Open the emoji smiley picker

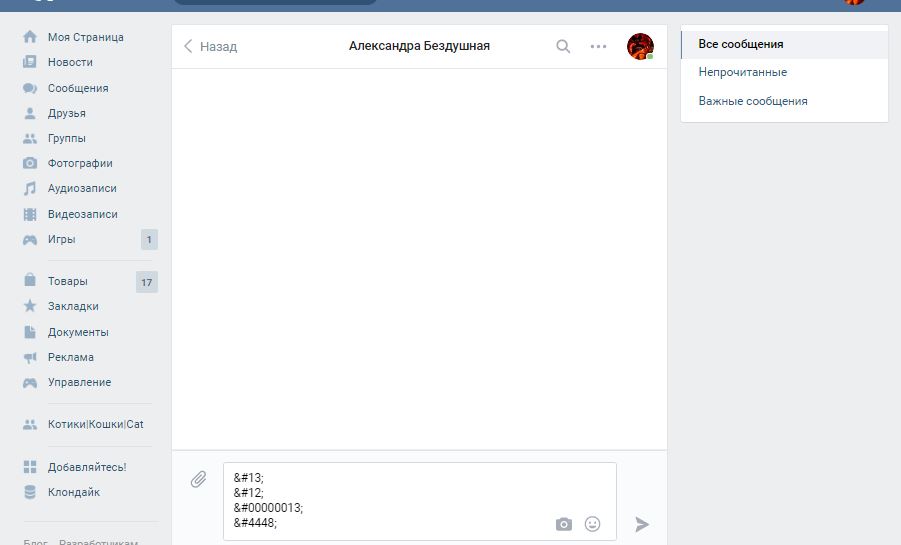(592, 524)
